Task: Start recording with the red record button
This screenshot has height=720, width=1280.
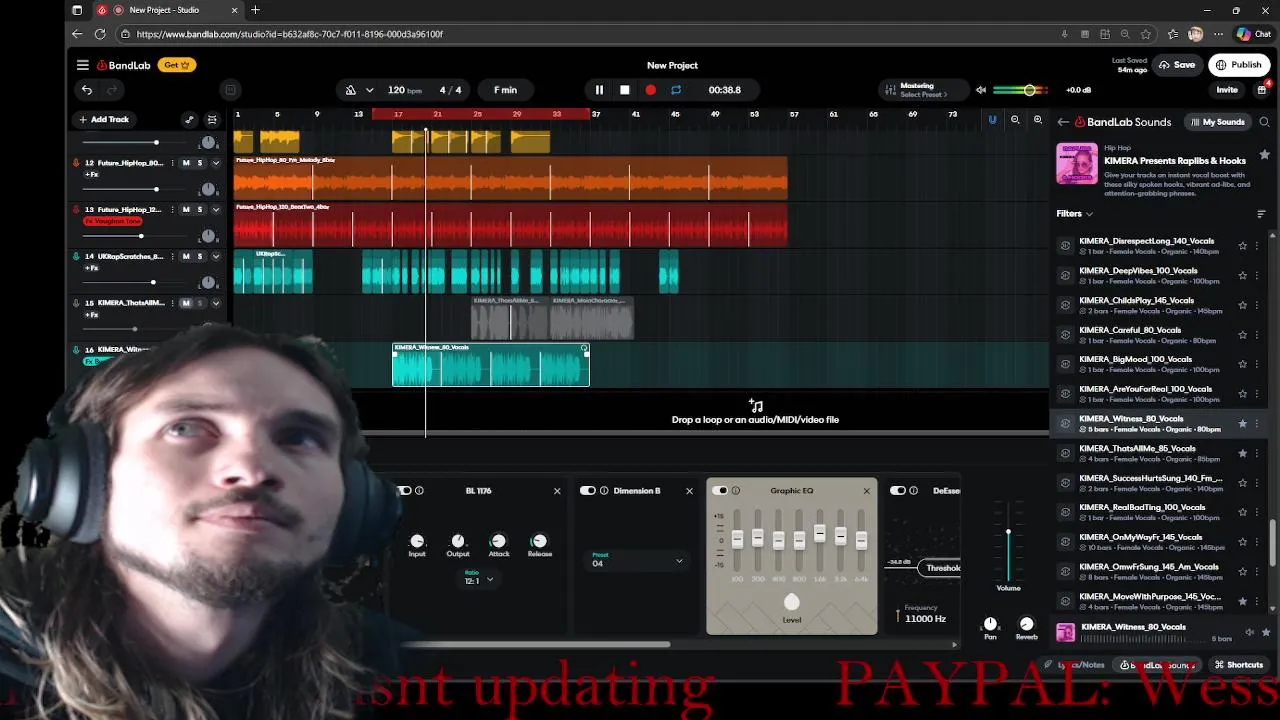Action: (651, 90)
